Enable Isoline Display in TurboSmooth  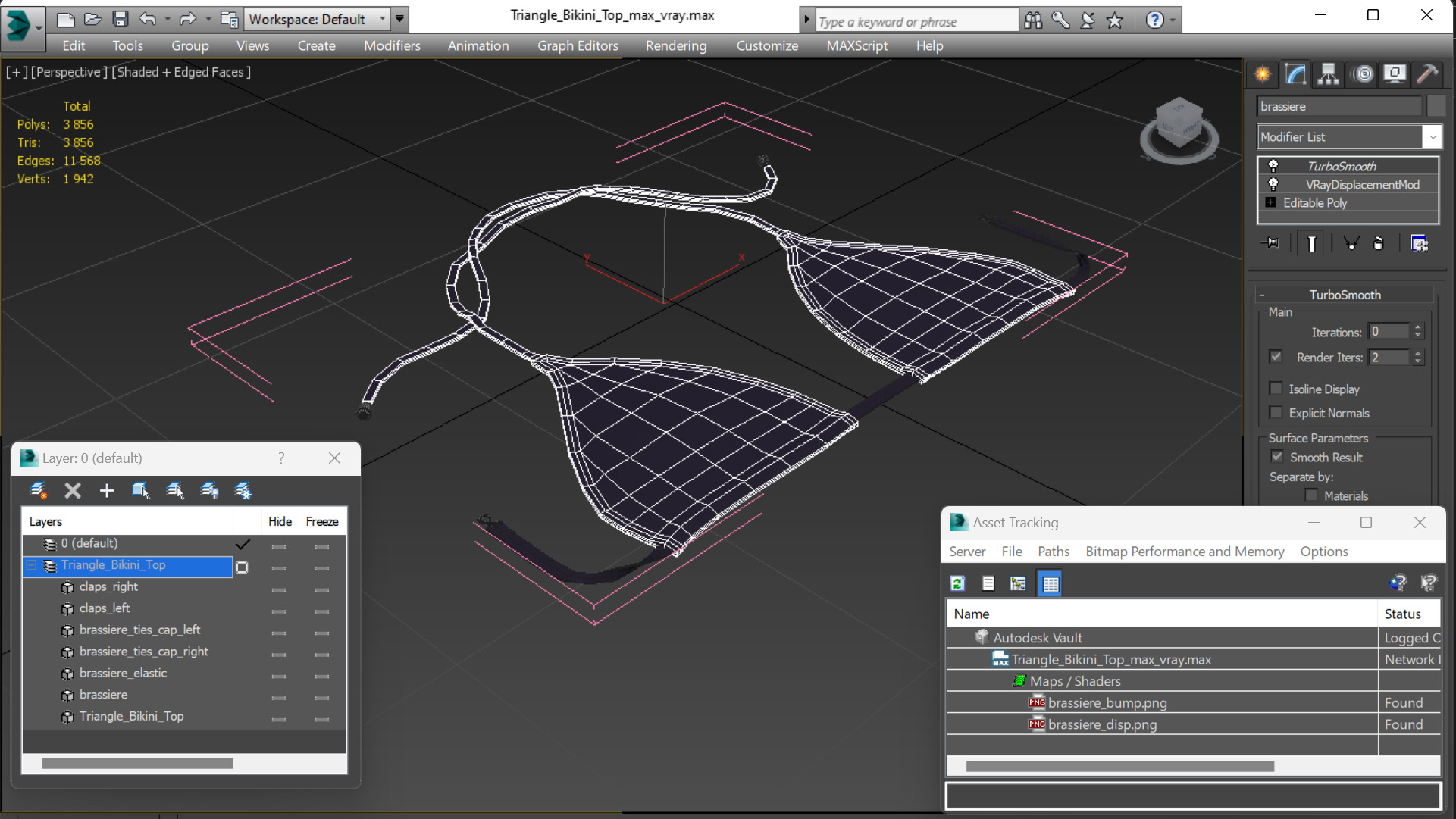pos(1276,388)
